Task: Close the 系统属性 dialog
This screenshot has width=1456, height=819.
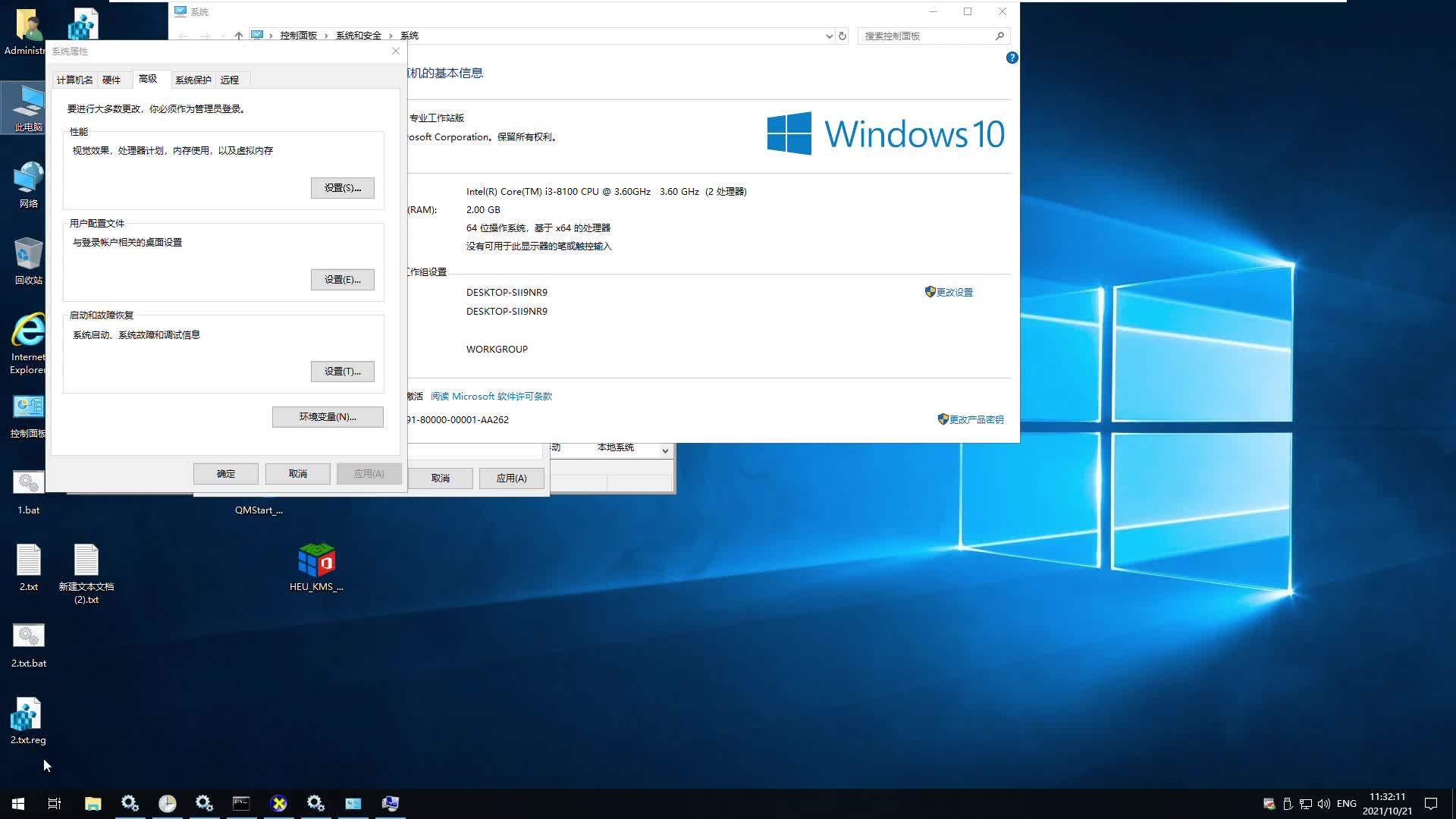Action: pyautogui.click(x=395, y=51)
